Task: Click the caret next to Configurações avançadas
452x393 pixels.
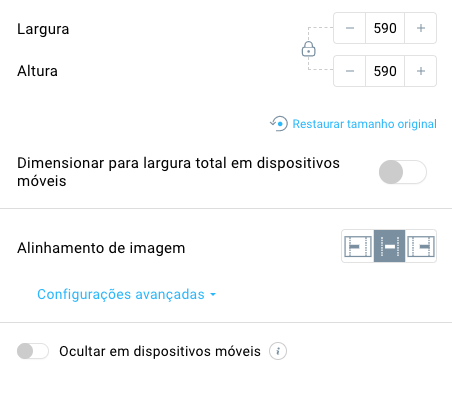Action: point(213,295)
